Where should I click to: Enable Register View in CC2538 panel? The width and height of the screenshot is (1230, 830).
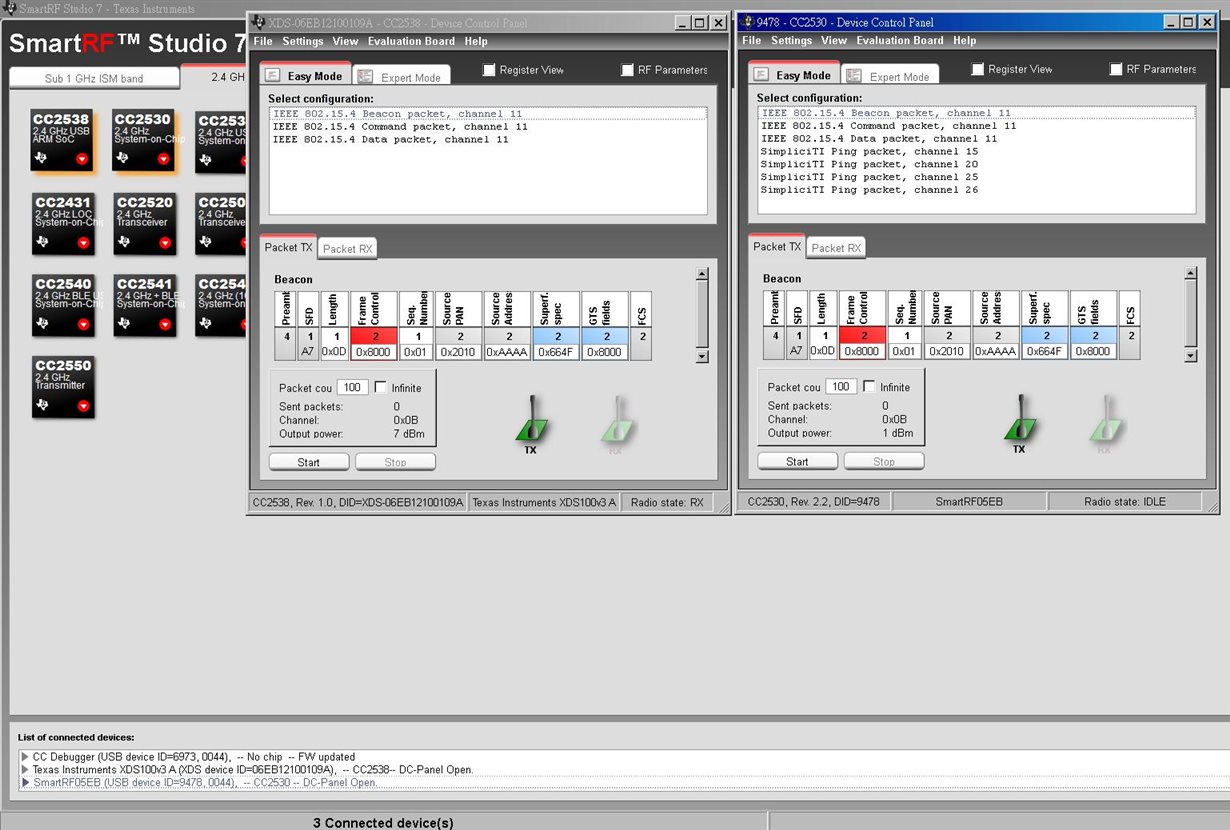[489, 70]
